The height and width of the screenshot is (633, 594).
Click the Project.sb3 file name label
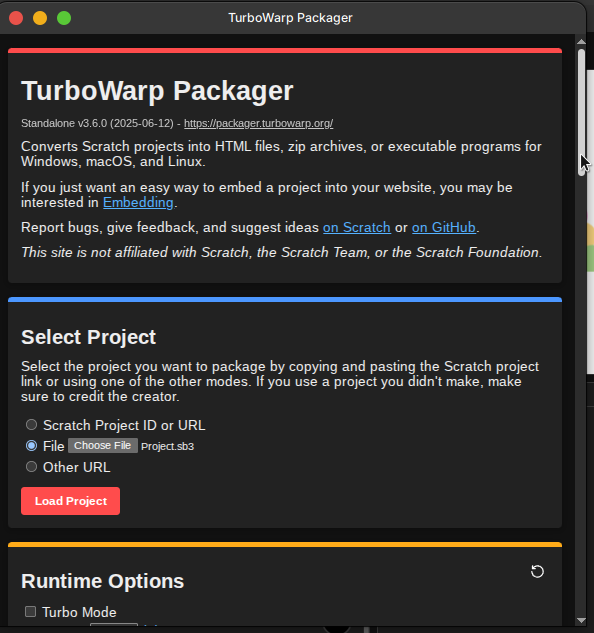tap(167, 446)
